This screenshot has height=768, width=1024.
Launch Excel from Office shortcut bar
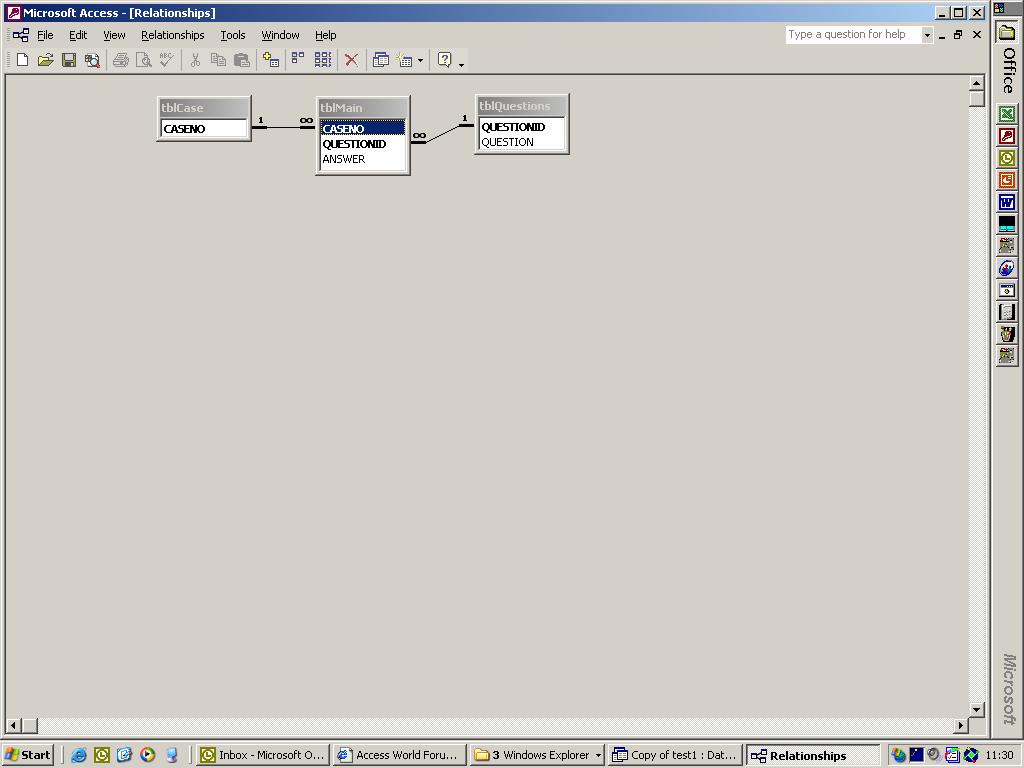coord(1006,114)
